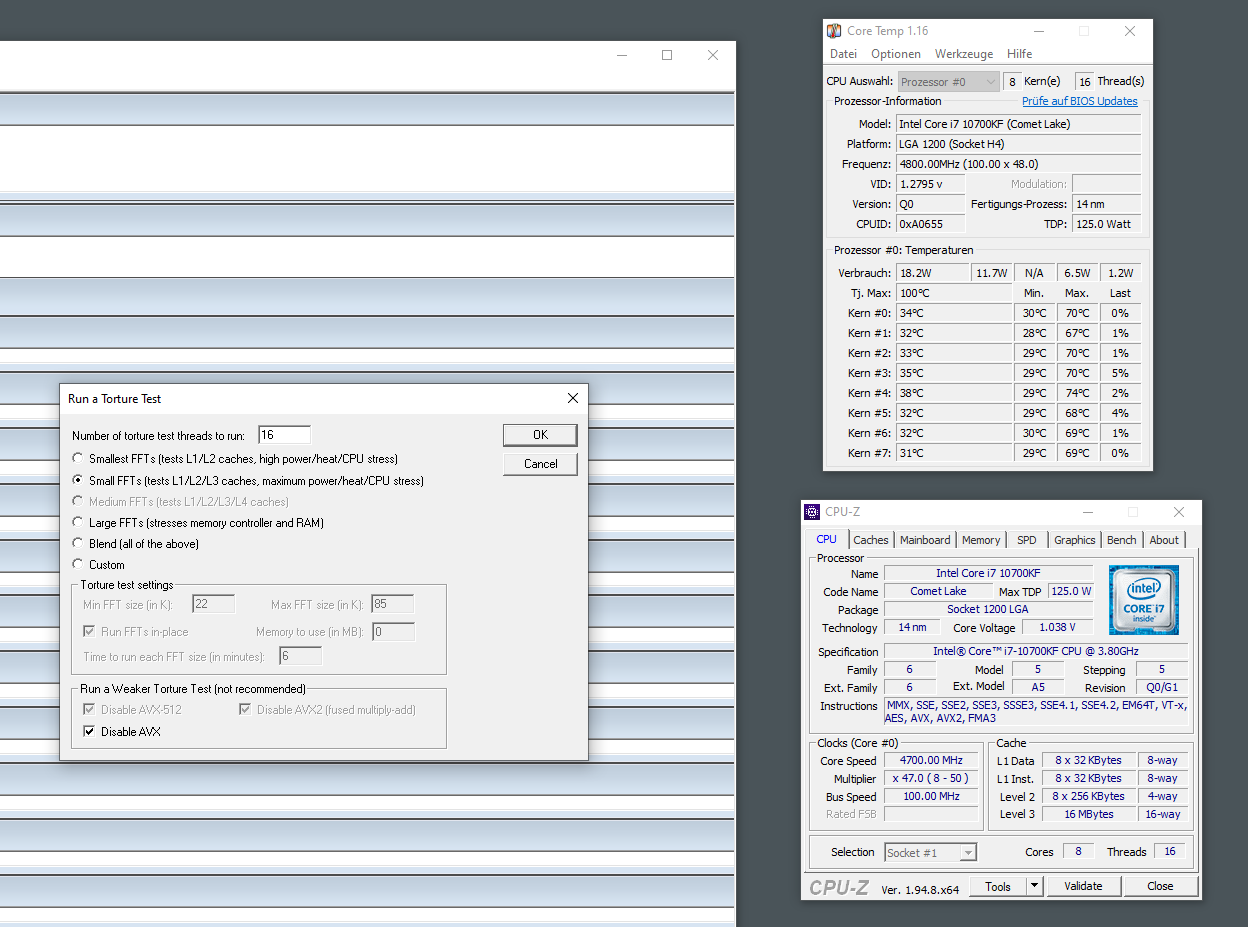Switch to the Caches tab in CPU-Z
1248x927 pixels.
[871, 540]
